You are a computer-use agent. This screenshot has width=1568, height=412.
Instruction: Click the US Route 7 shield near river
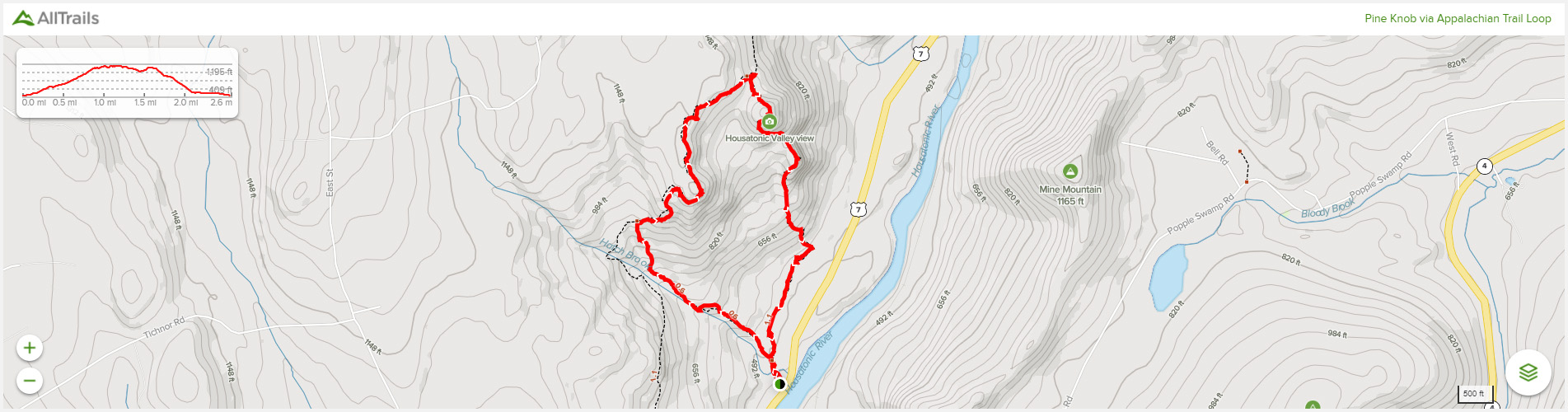click(859, 209)
